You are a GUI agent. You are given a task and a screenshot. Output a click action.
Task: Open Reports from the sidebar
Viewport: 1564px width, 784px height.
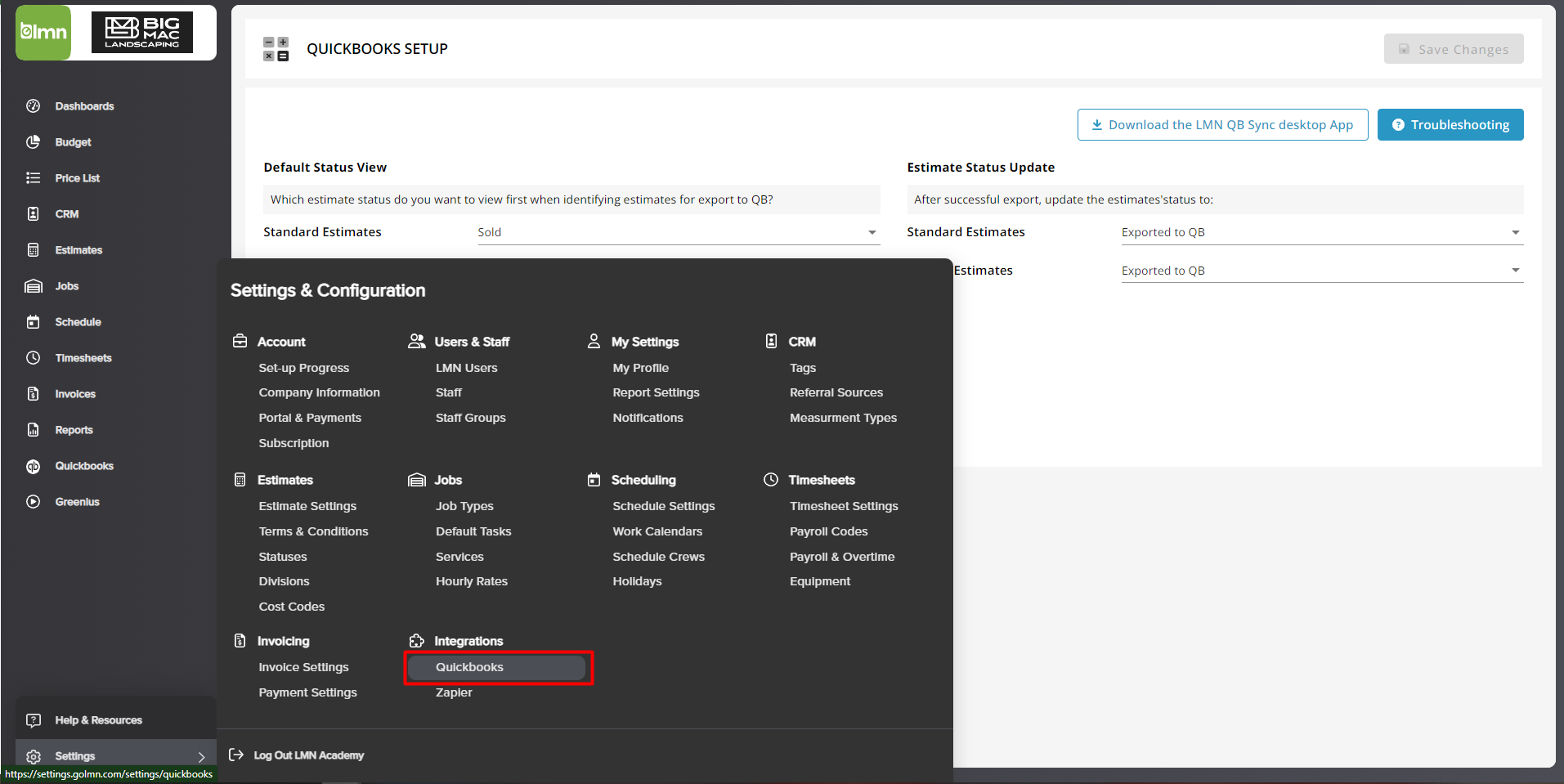[74, 429]
